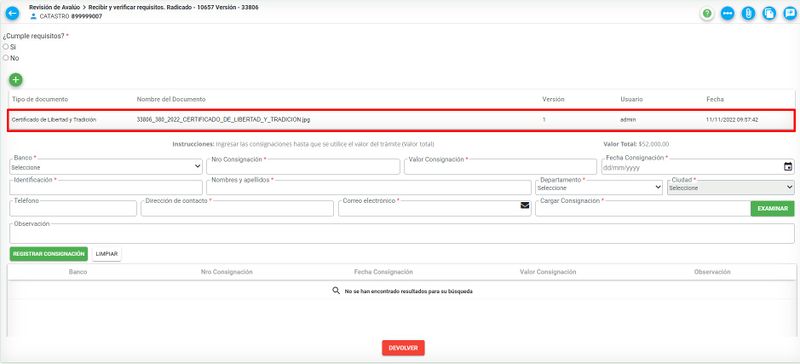The image size is (800, 364).
Task: Open the Banco dropdown
Action: click(106, 166)
